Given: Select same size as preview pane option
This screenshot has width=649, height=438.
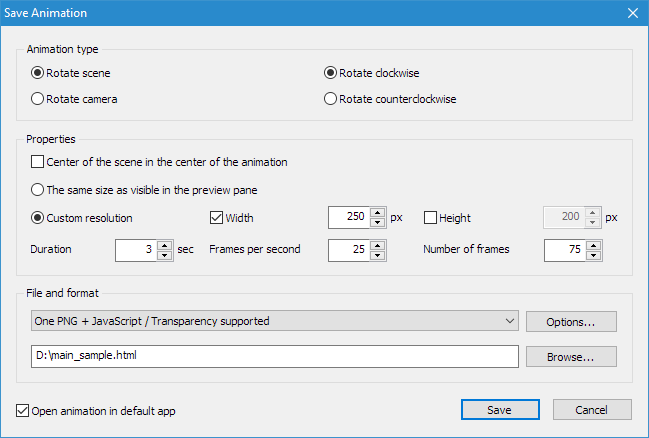Looking at the screenshot, I should [144, 190].
